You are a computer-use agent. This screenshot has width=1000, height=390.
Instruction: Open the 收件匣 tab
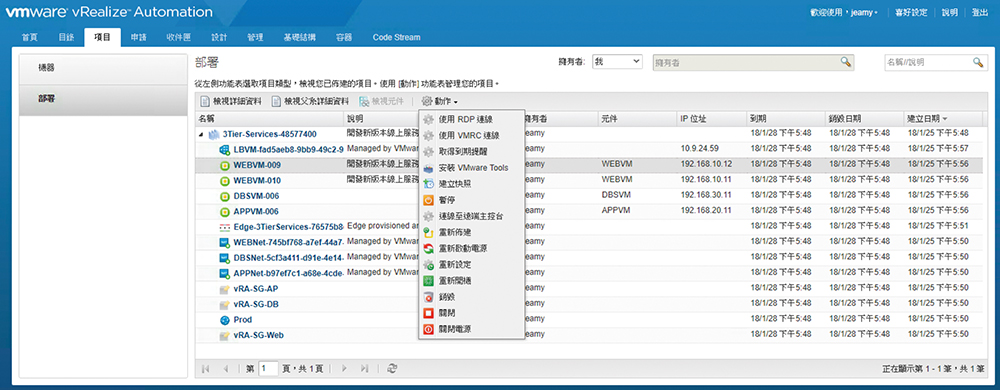pos(179,37)
